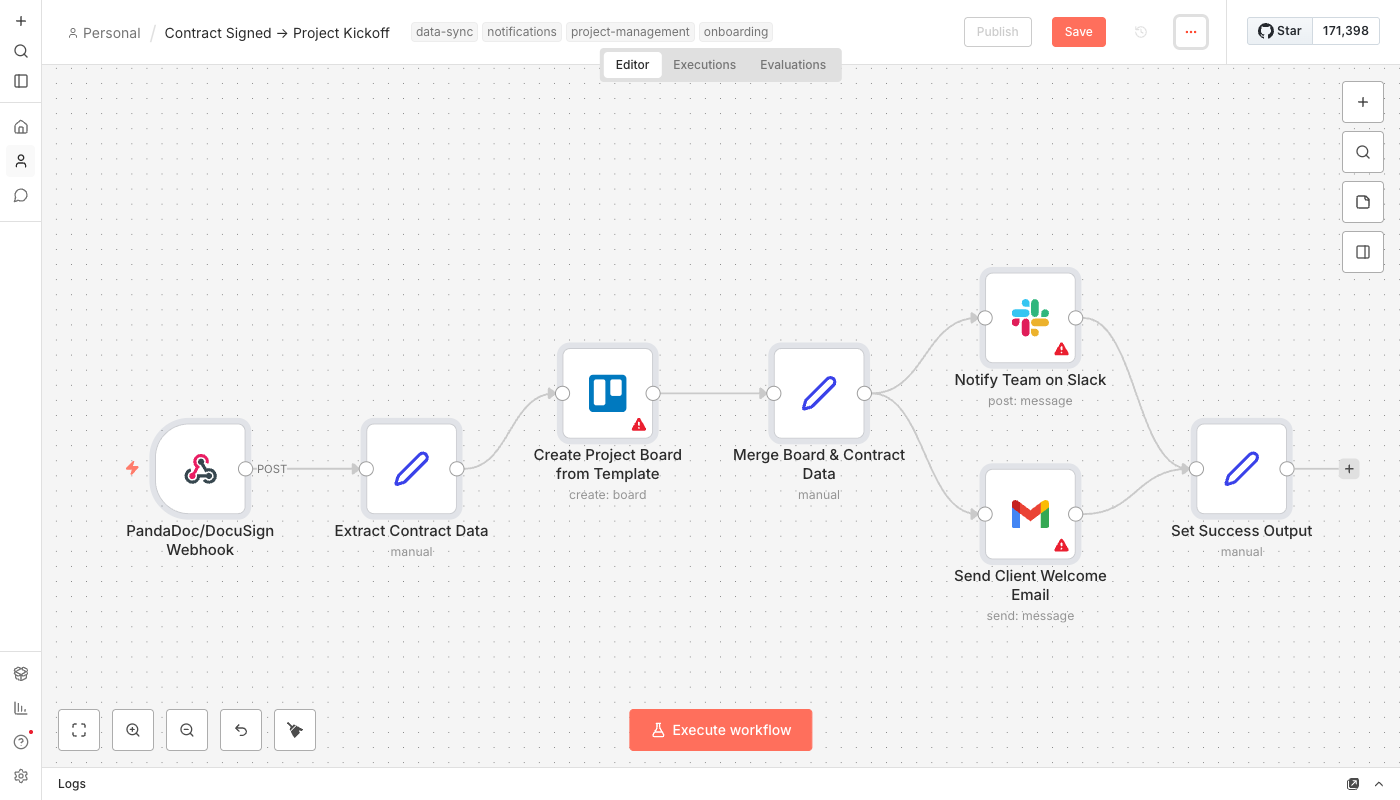Click the Save button

pyautogui.click(x=1078, y=32)
